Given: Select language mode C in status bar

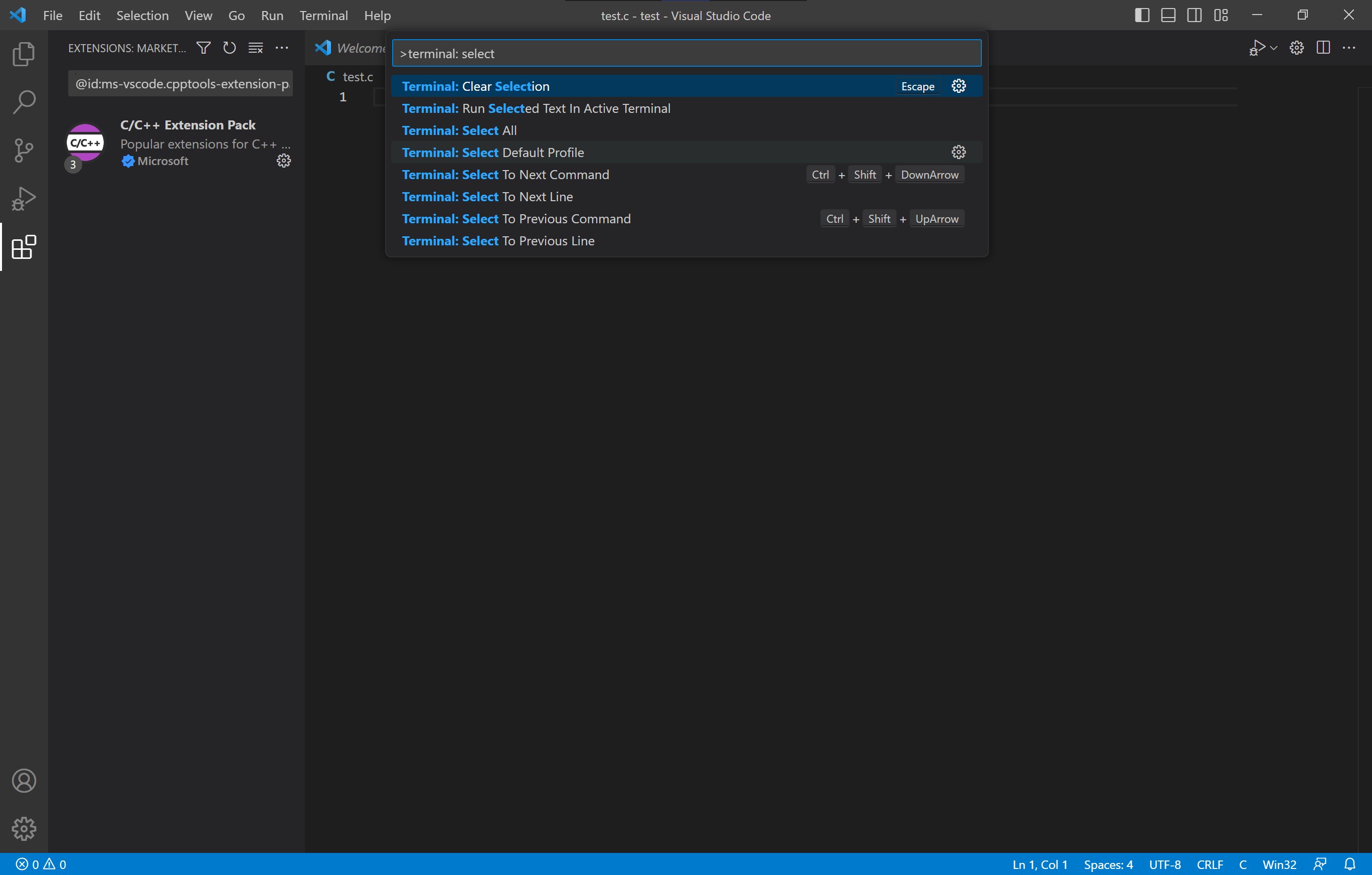Looking at the screenshot, I should point(1243,864).
